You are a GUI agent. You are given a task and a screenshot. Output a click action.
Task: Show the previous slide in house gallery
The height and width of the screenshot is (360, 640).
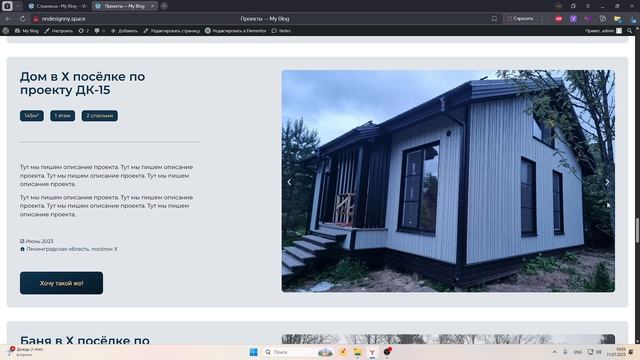pyautogui.click(x=289, y=182)
